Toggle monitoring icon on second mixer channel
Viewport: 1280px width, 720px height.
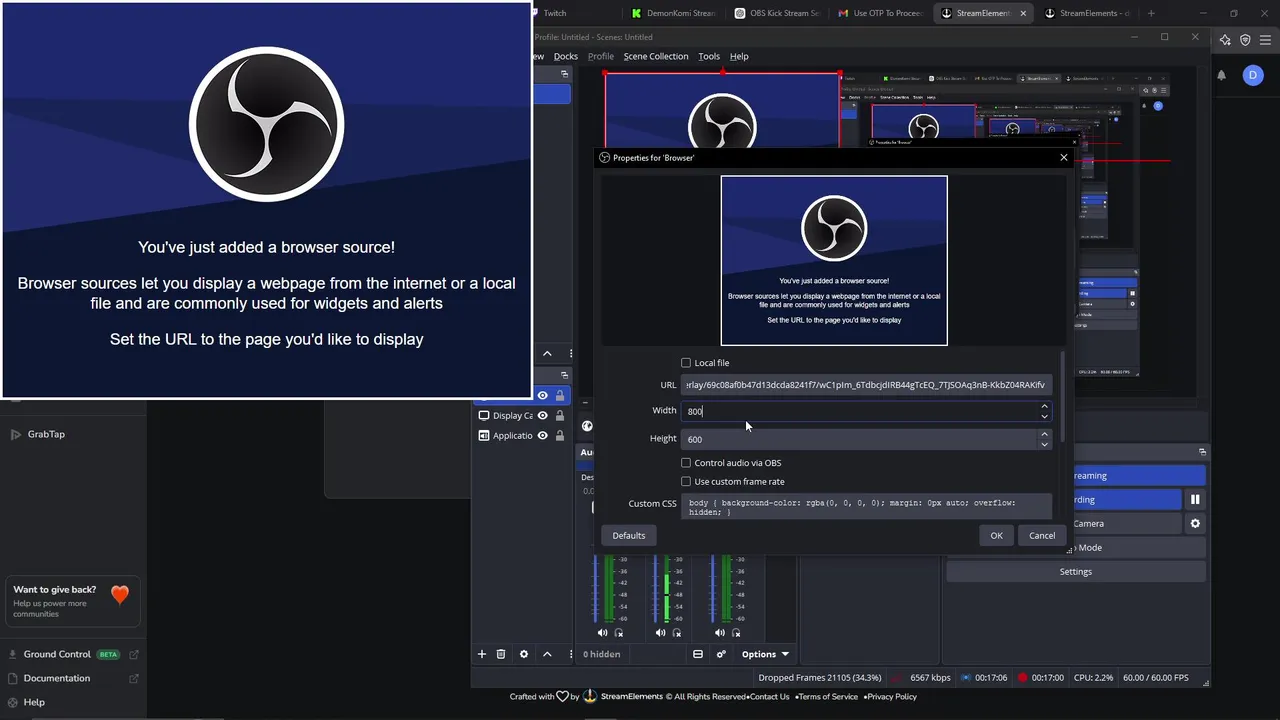point(677,632)
